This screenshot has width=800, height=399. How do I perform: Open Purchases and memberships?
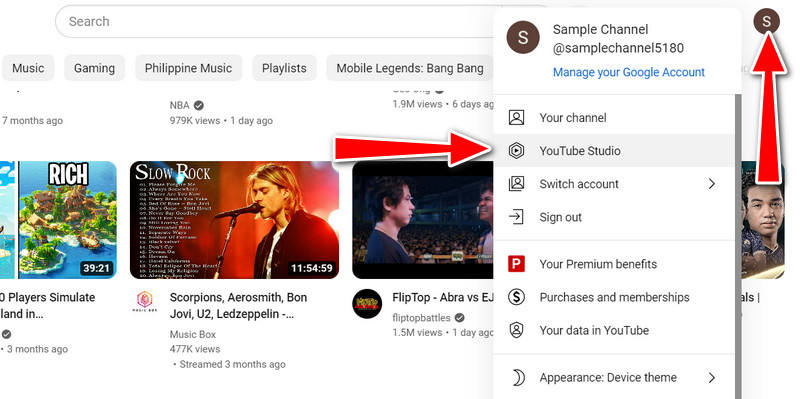(614, 297)
